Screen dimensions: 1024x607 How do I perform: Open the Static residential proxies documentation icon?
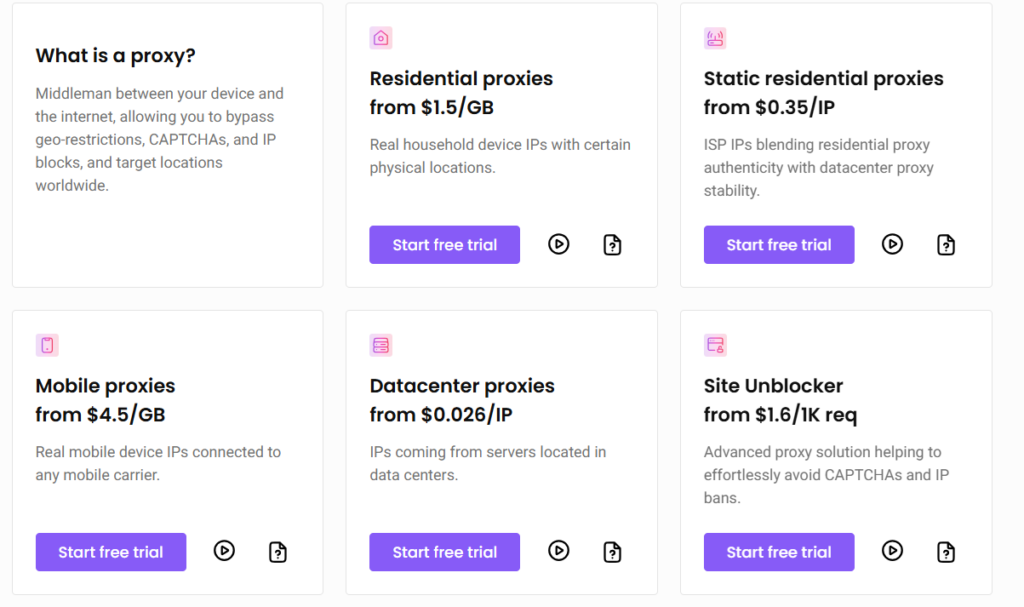click(x=946, y=244)
